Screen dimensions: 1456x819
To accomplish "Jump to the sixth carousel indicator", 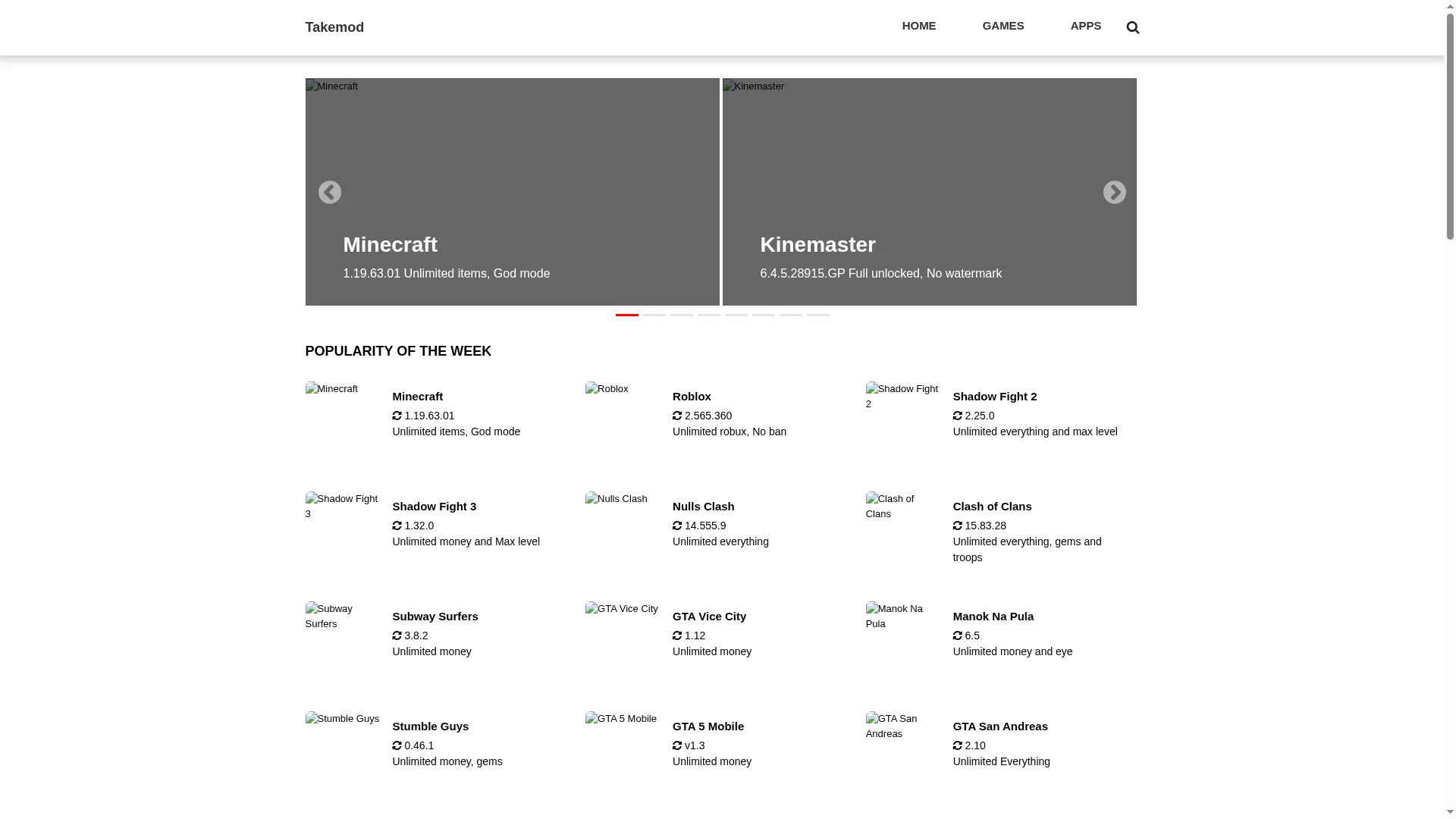I will coord(764,315).
